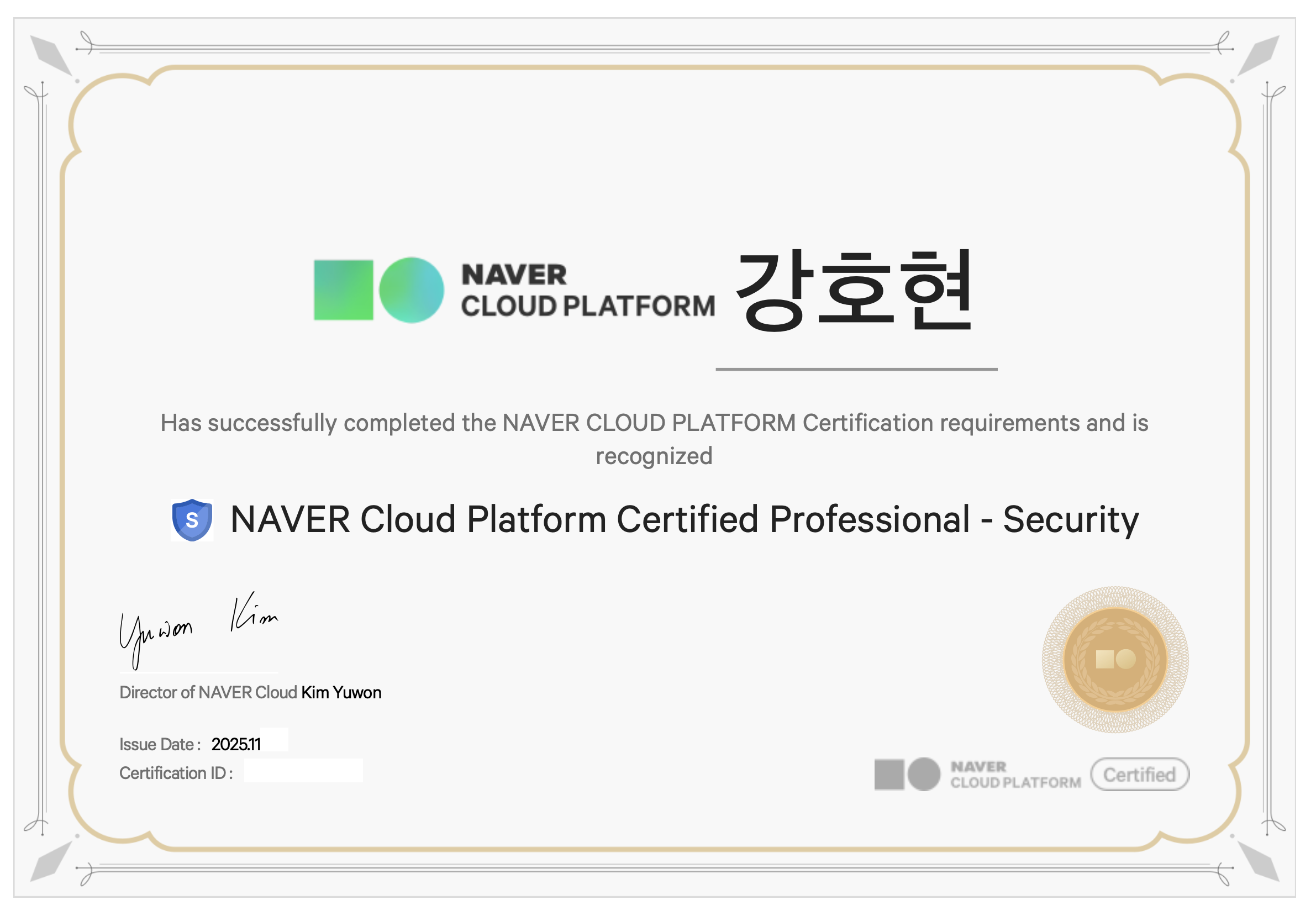The height and width of the screenshot is (916, 1316).
Task: Click the green gradient circle logo
Action: click(x=412, y=290)
